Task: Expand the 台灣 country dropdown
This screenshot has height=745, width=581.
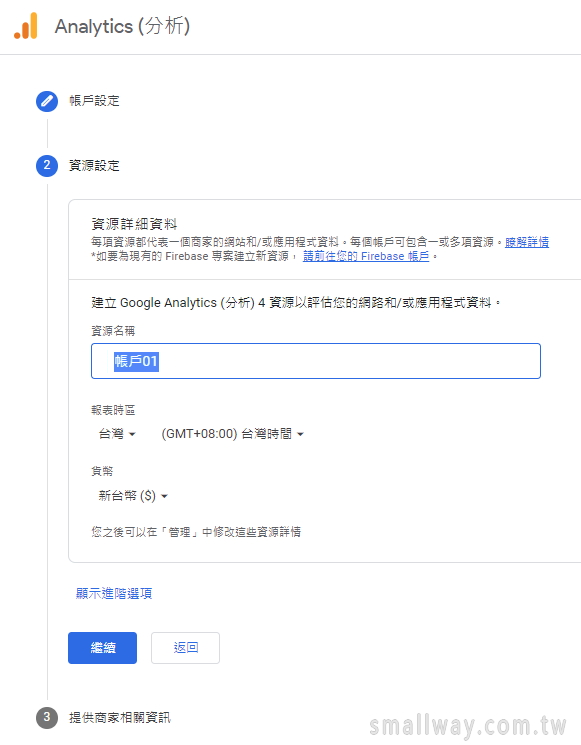Action: (x=117, y=434)
